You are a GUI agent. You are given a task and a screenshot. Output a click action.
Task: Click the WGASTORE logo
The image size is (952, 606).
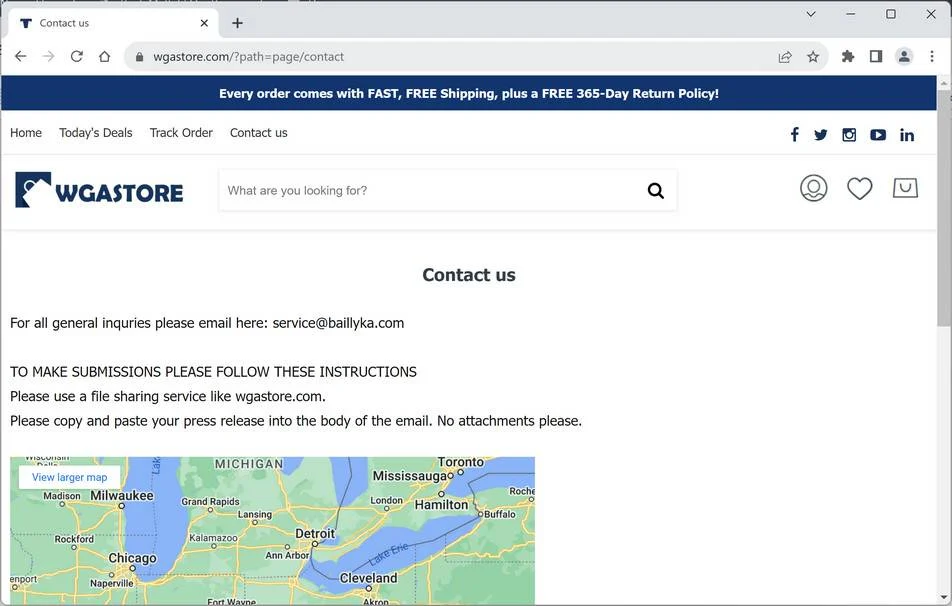[x=99, y=190]
